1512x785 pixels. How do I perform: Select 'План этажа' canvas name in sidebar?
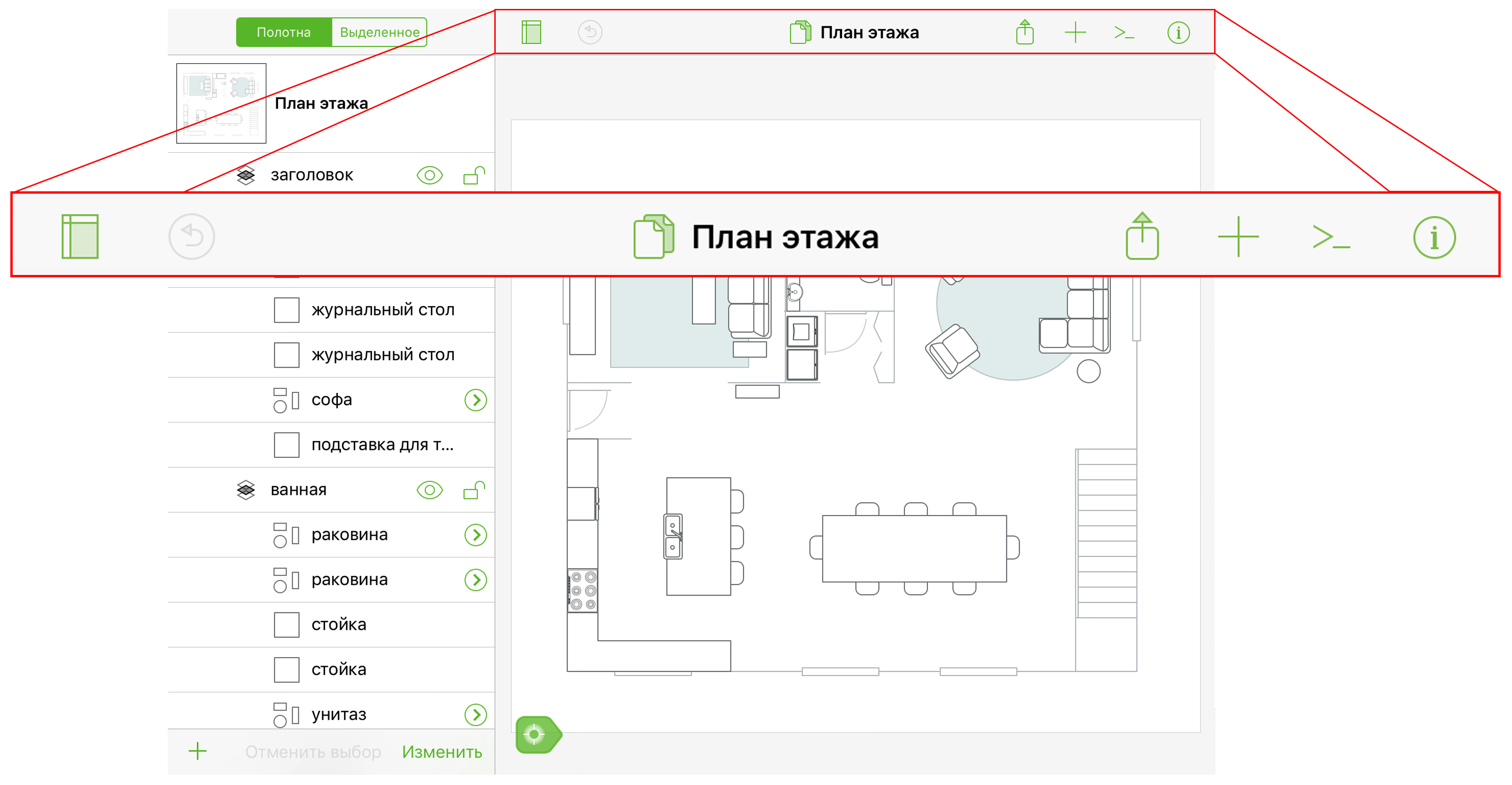pyautogui.click(x=321, y=103)
